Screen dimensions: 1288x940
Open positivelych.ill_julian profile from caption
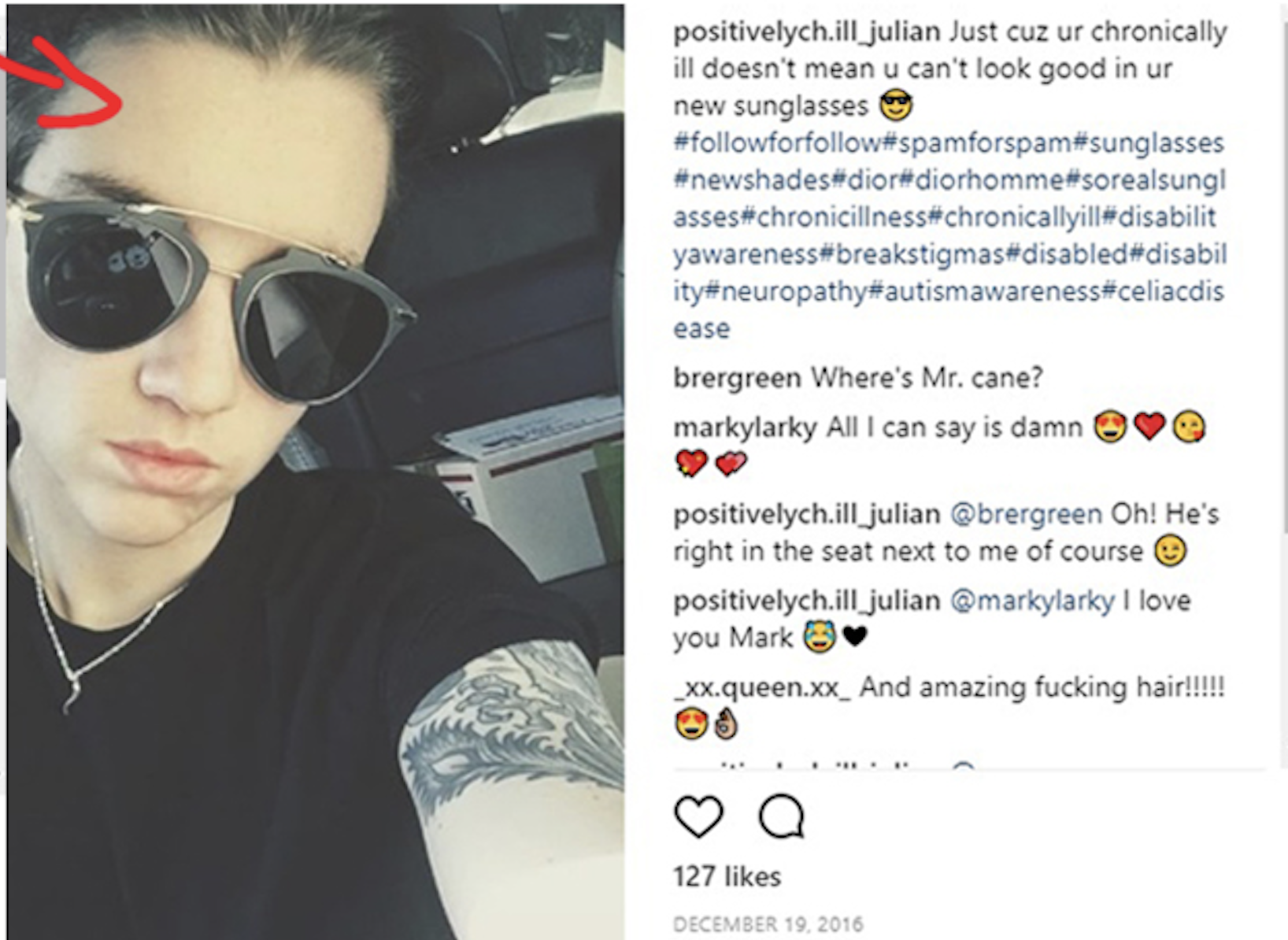coord(807,32)
